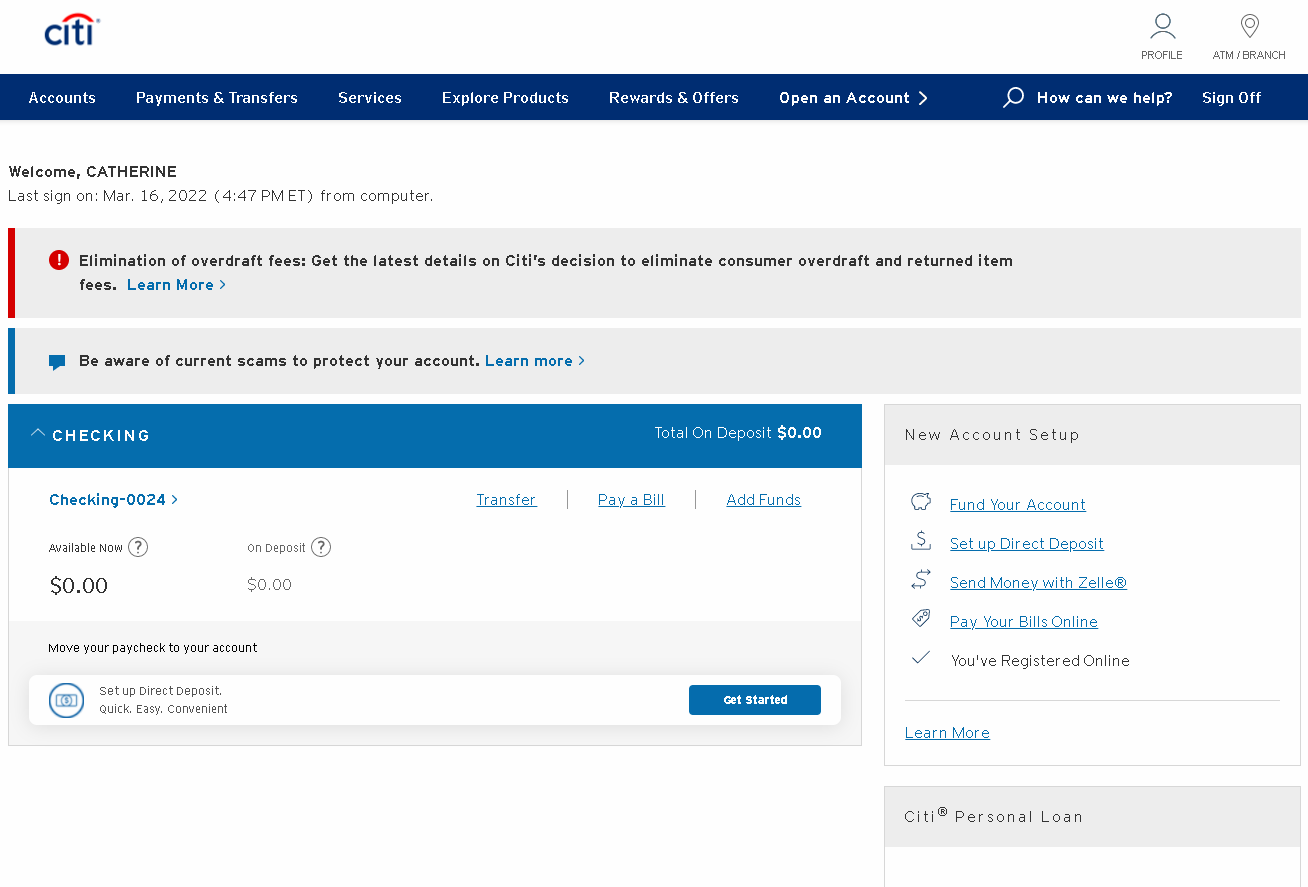Click the Welcome, CATHERINE greeting
Screen dimensions: 1308x887
point(92,172)
